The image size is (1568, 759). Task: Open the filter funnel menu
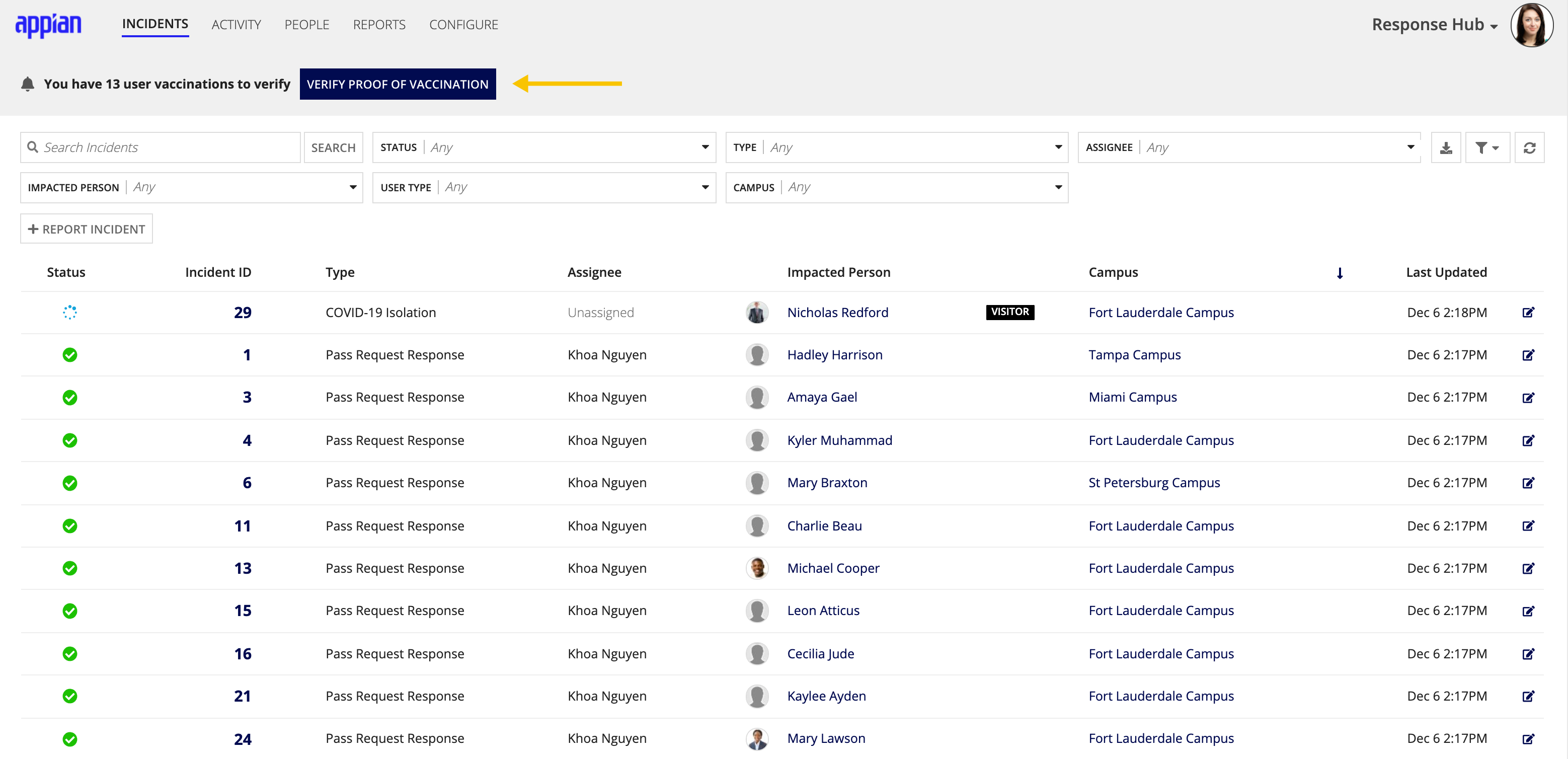pos(1487,147)
